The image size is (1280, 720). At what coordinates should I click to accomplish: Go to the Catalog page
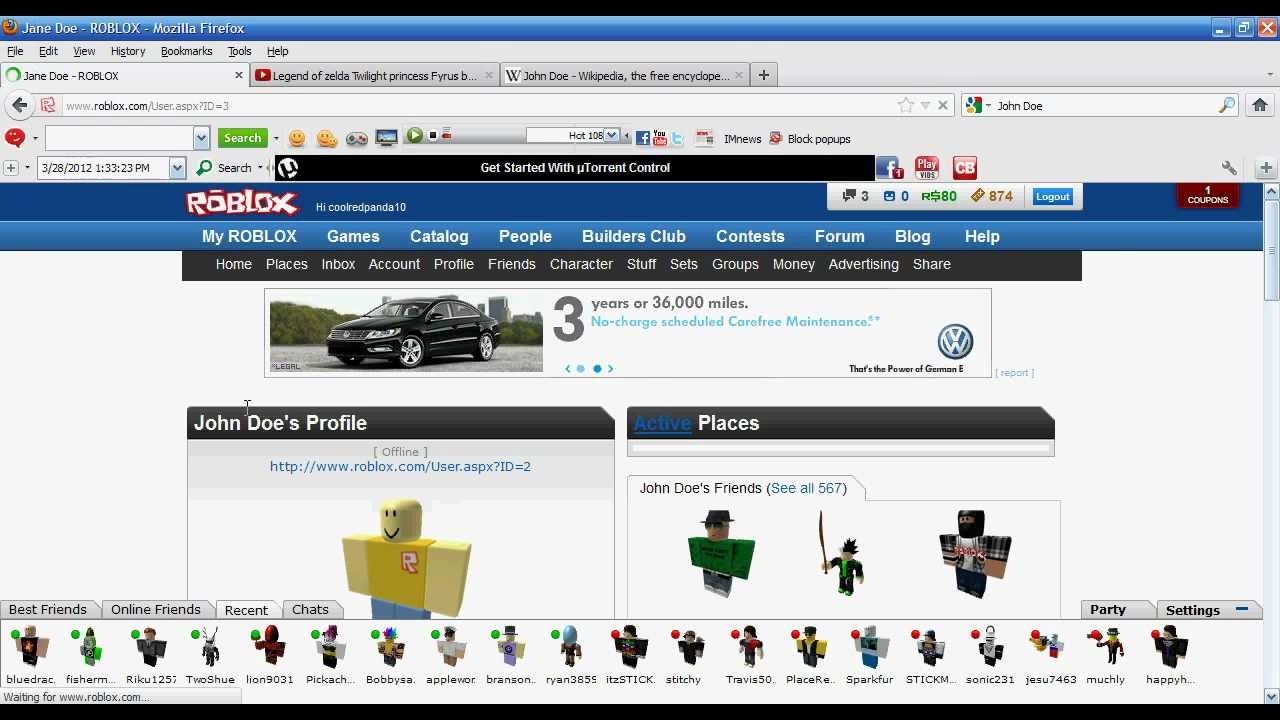[x=439, y=236]
